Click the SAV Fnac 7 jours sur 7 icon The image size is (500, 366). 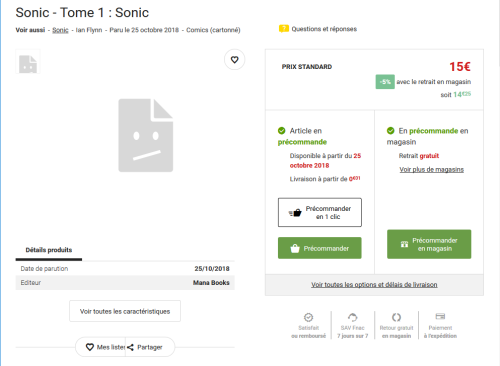point(353,317)
